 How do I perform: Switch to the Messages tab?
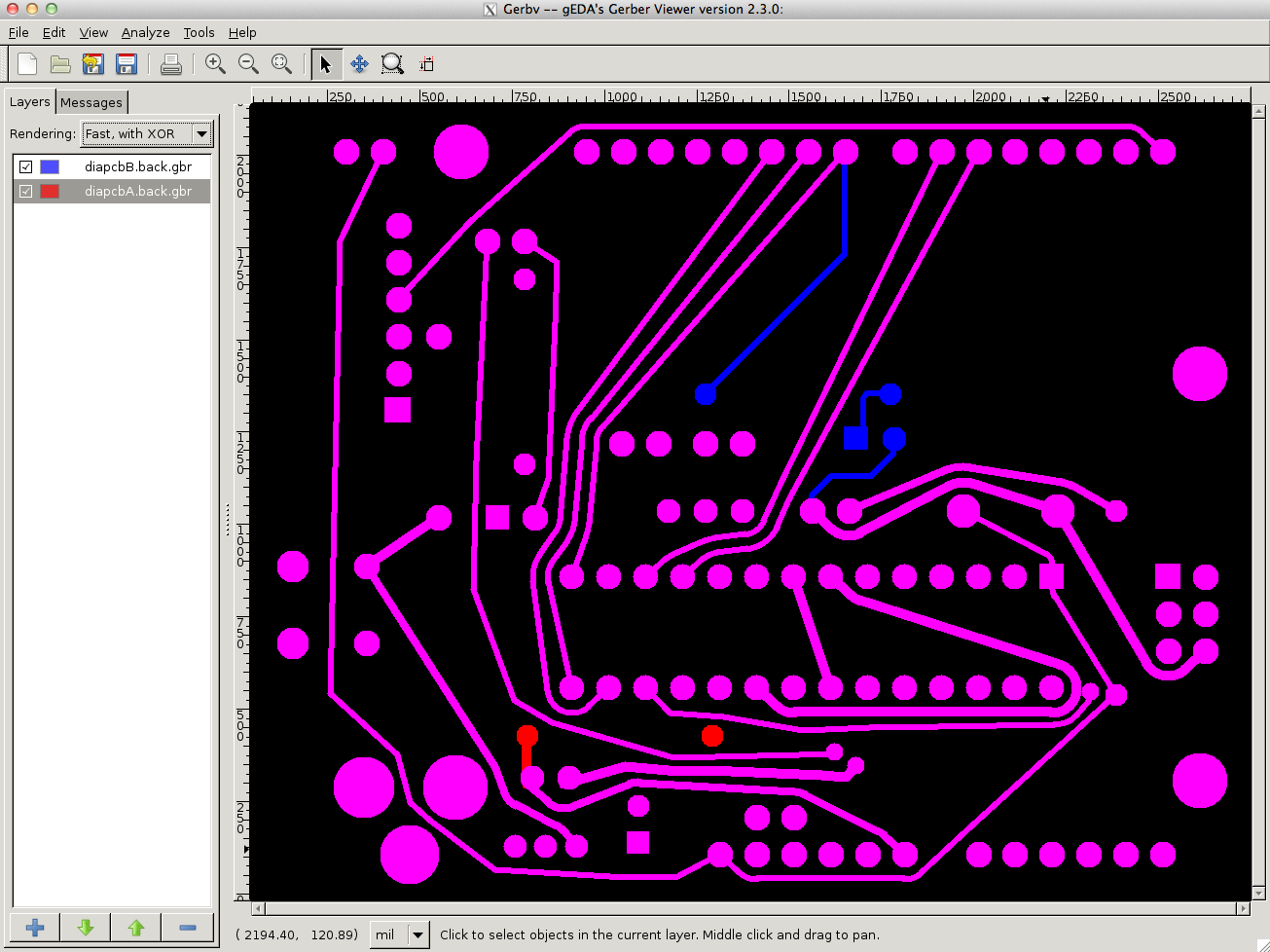coord(91,102)
